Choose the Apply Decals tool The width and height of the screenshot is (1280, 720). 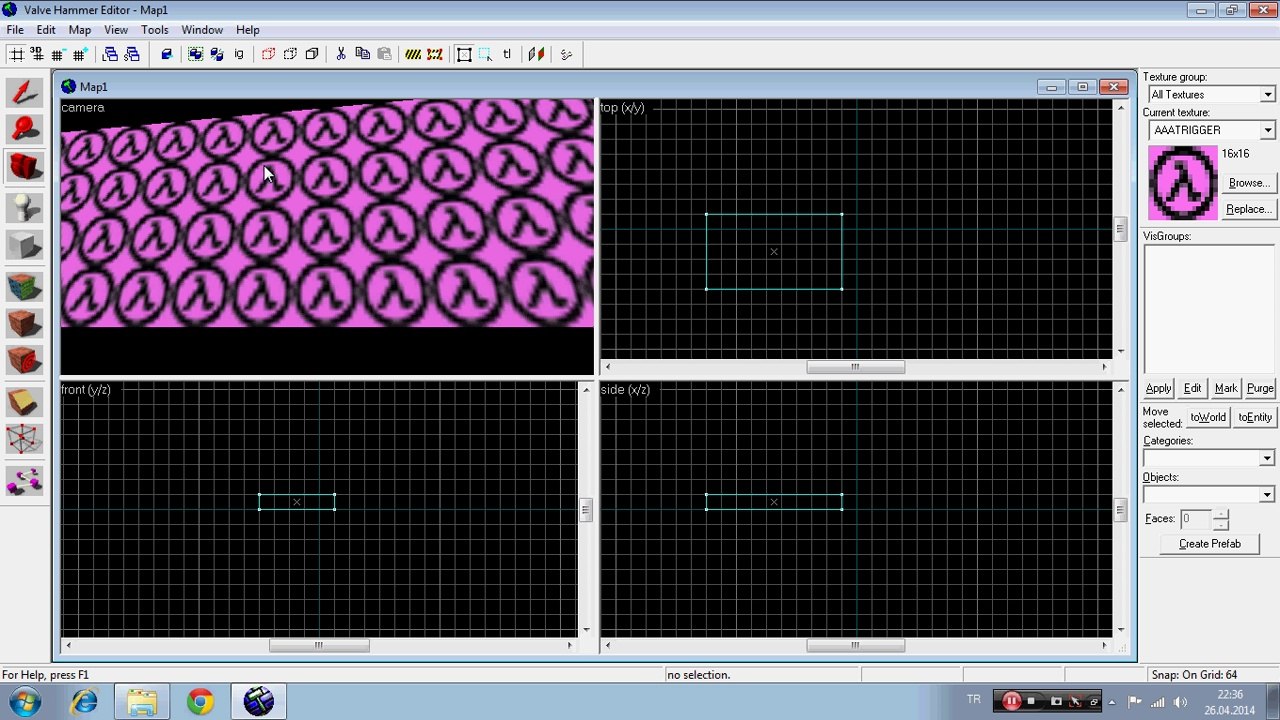[x=25, y=361]
